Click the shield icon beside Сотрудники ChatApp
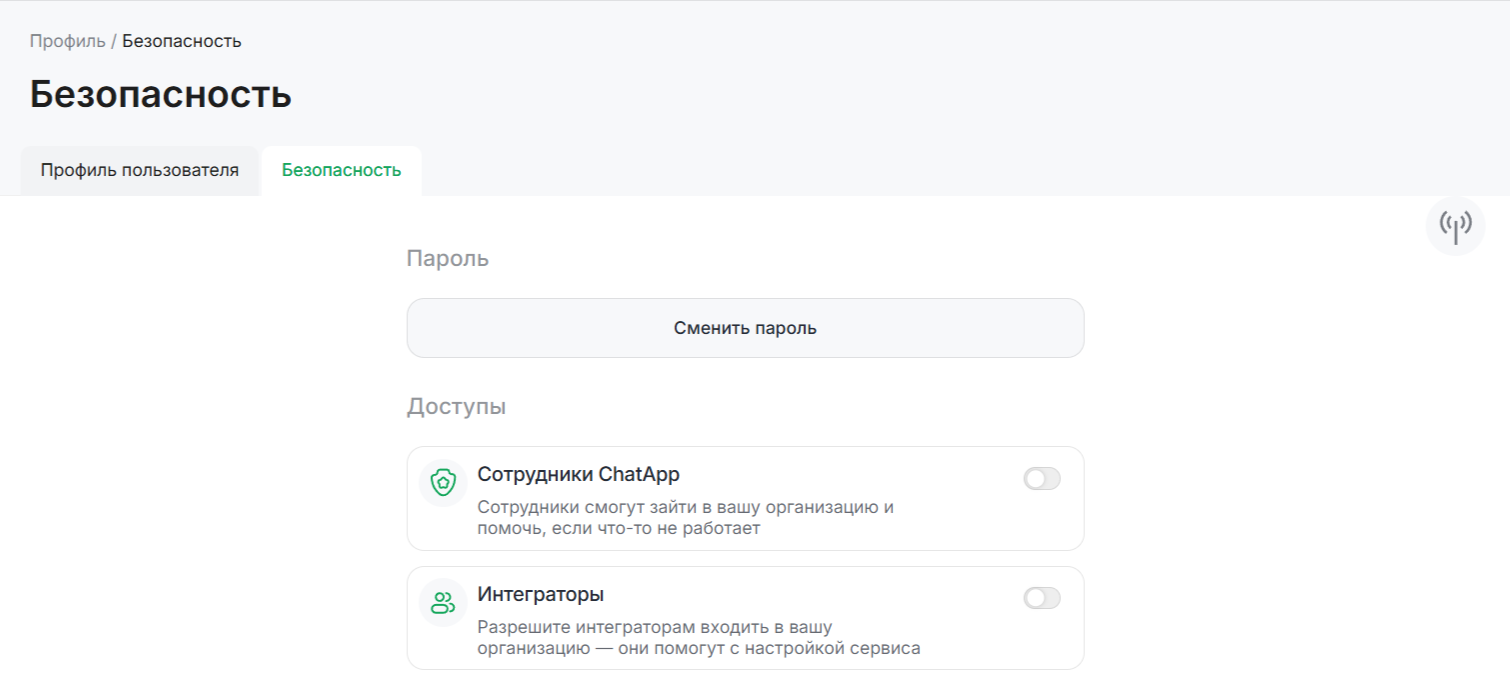 coord(443,483)
